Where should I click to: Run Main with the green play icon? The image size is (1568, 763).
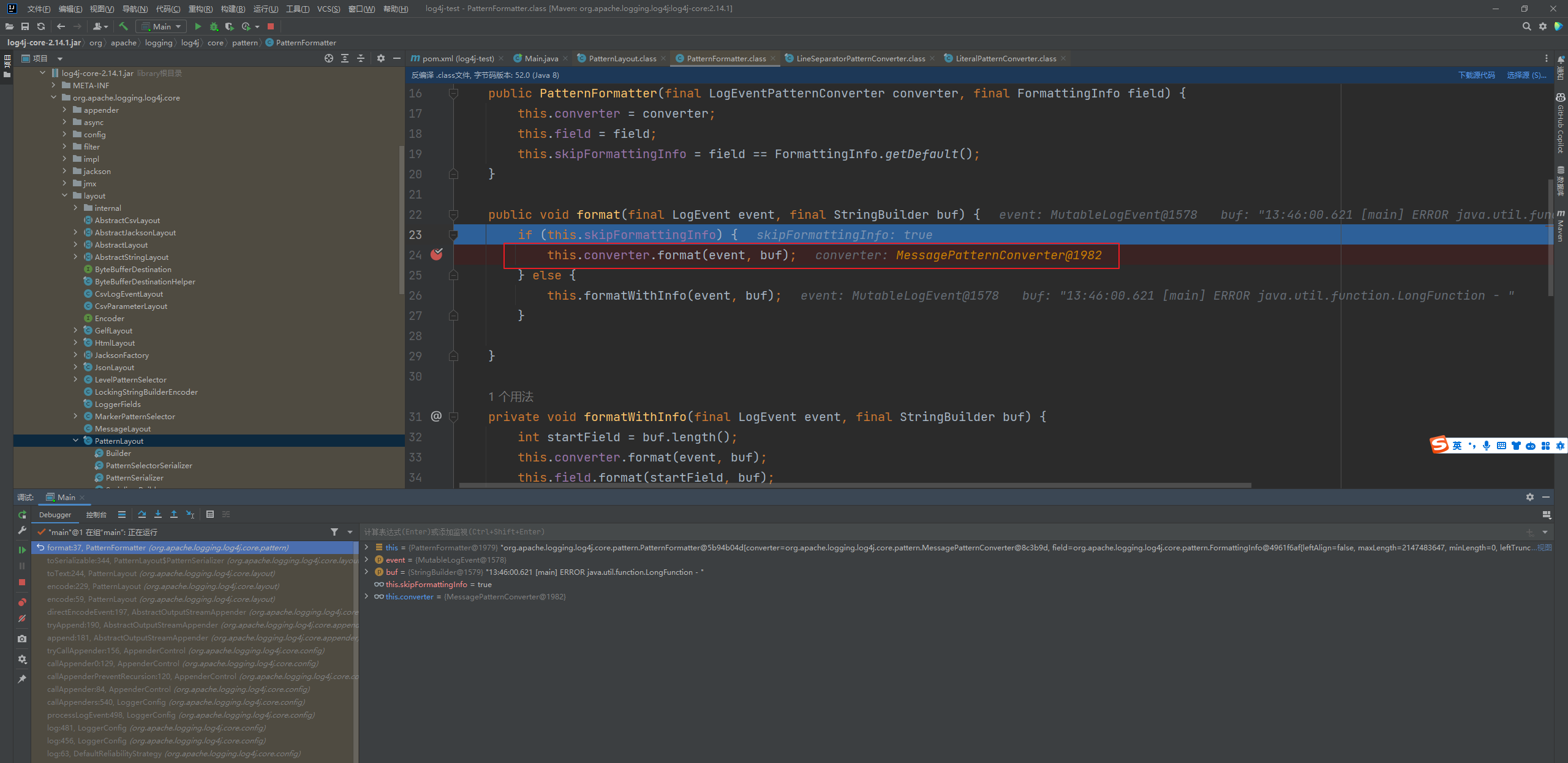pos(198,26)
